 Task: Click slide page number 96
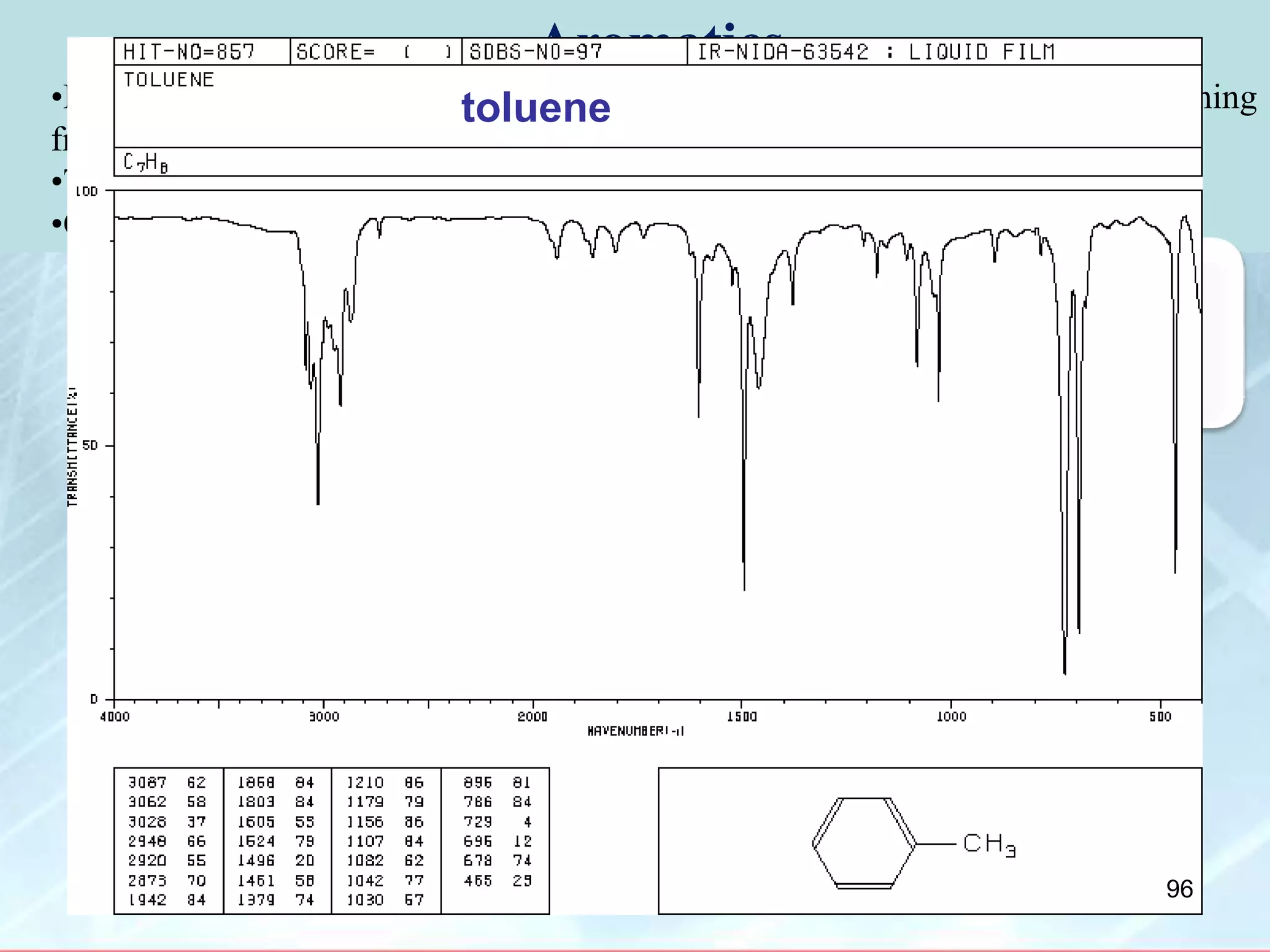(1179, 889)
